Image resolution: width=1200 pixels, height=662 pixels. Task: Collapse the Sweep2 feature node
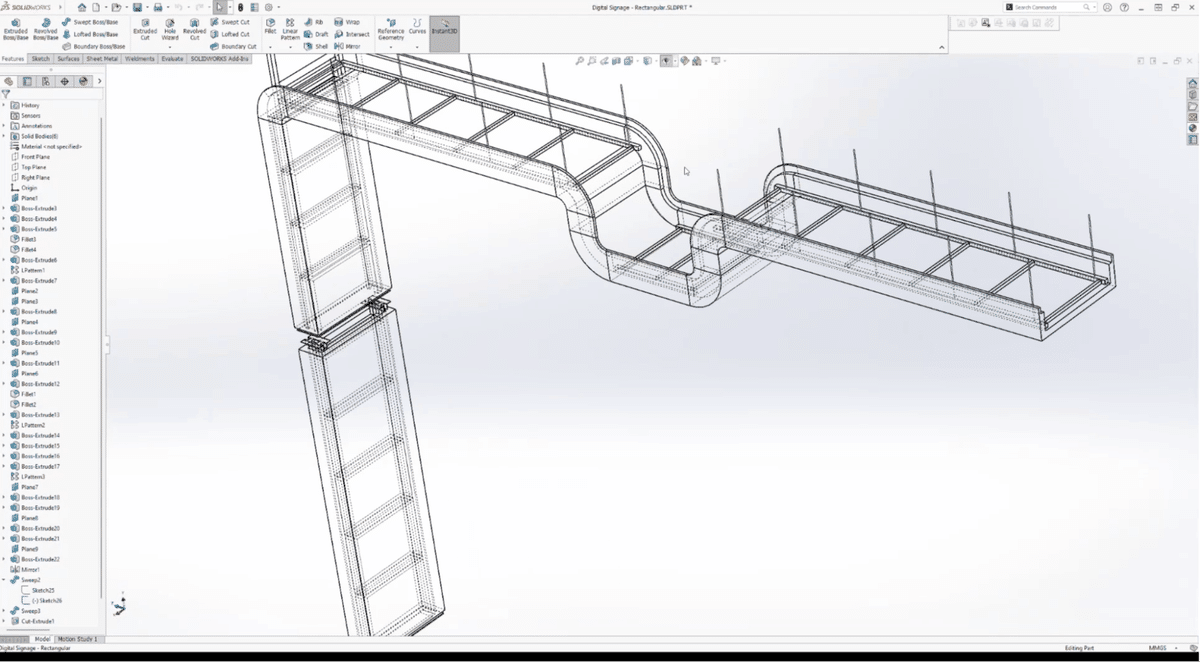pos(4,580)
